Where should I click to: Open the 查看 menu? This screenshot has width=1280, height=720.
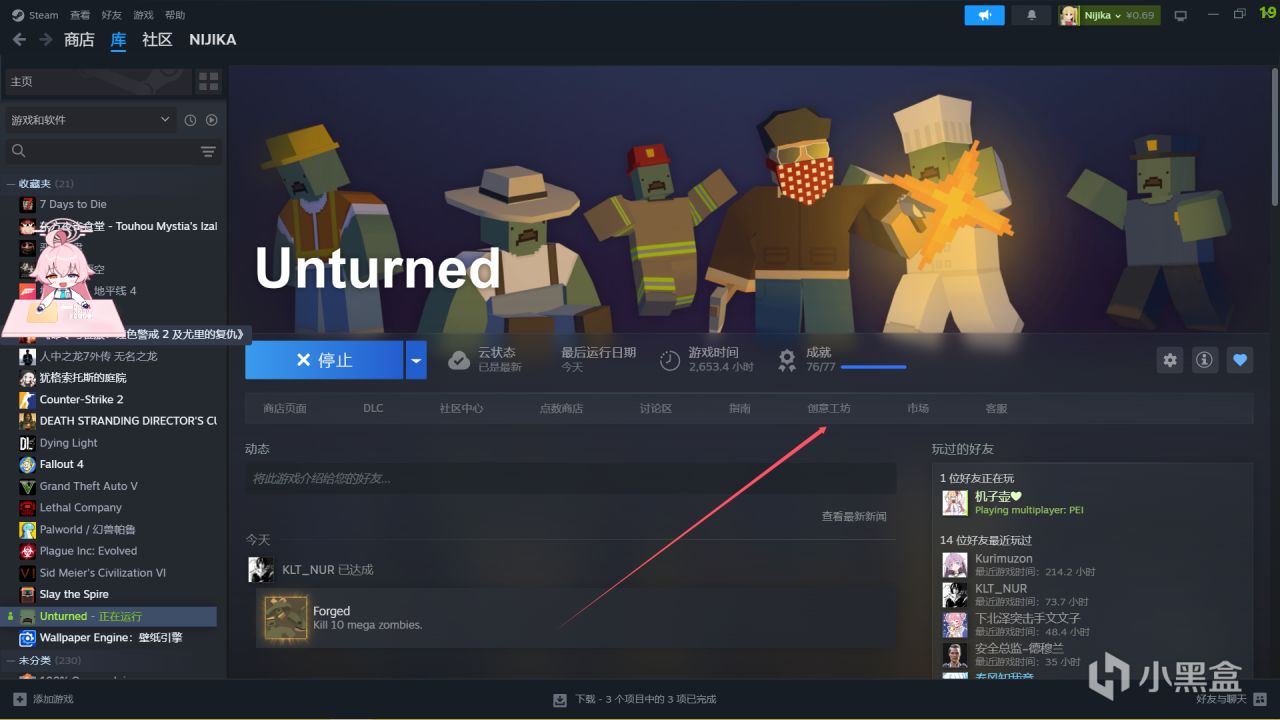[80, 15]
